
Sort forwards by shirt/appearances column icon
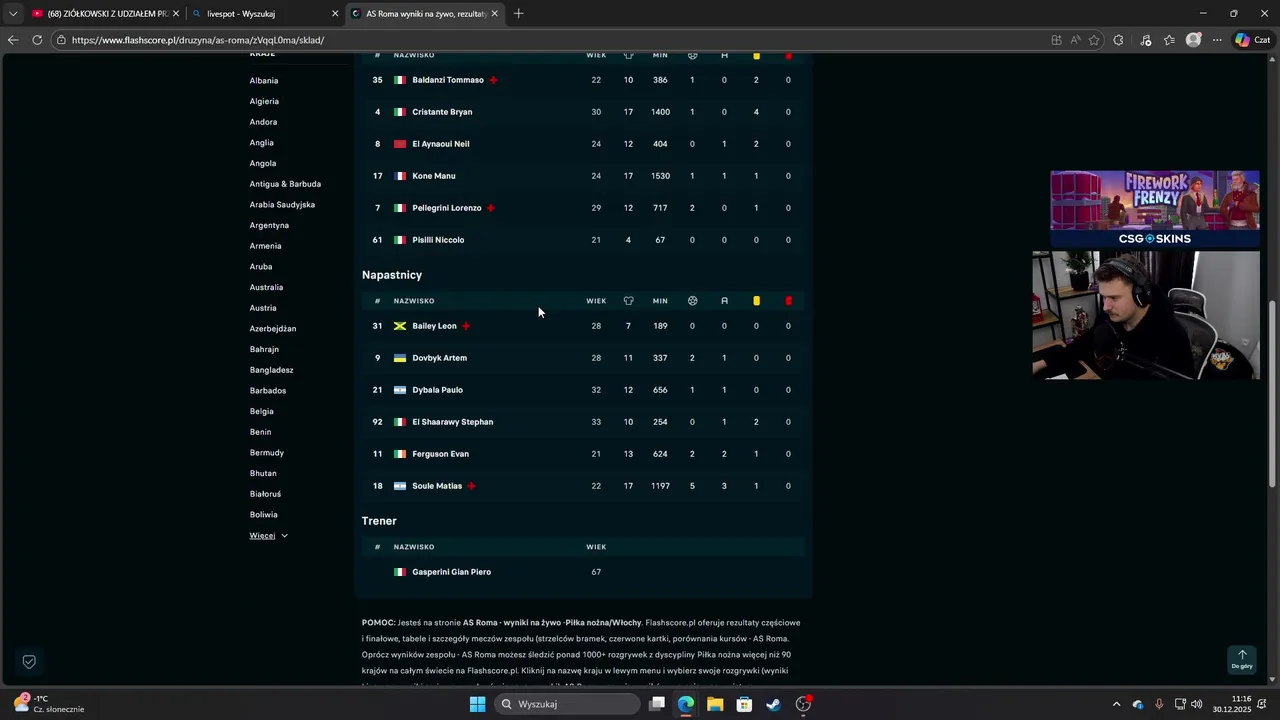point(628,301)
